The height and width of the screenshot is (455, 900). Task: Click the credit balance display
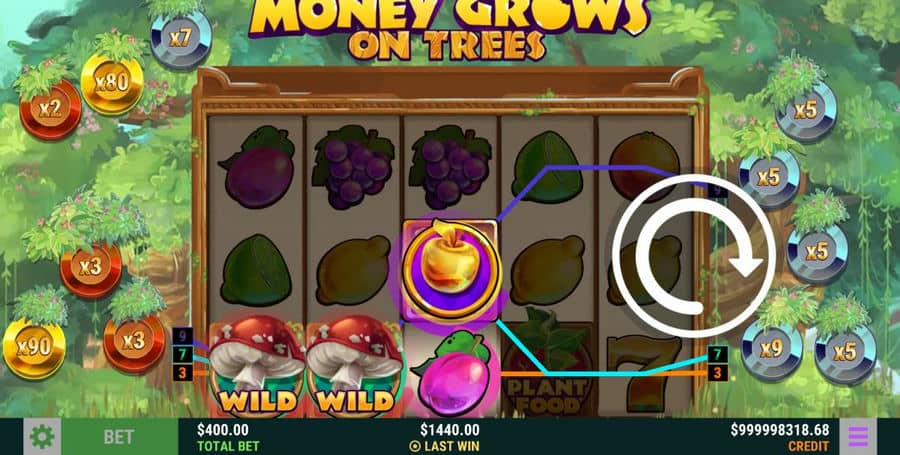(779, 437)
